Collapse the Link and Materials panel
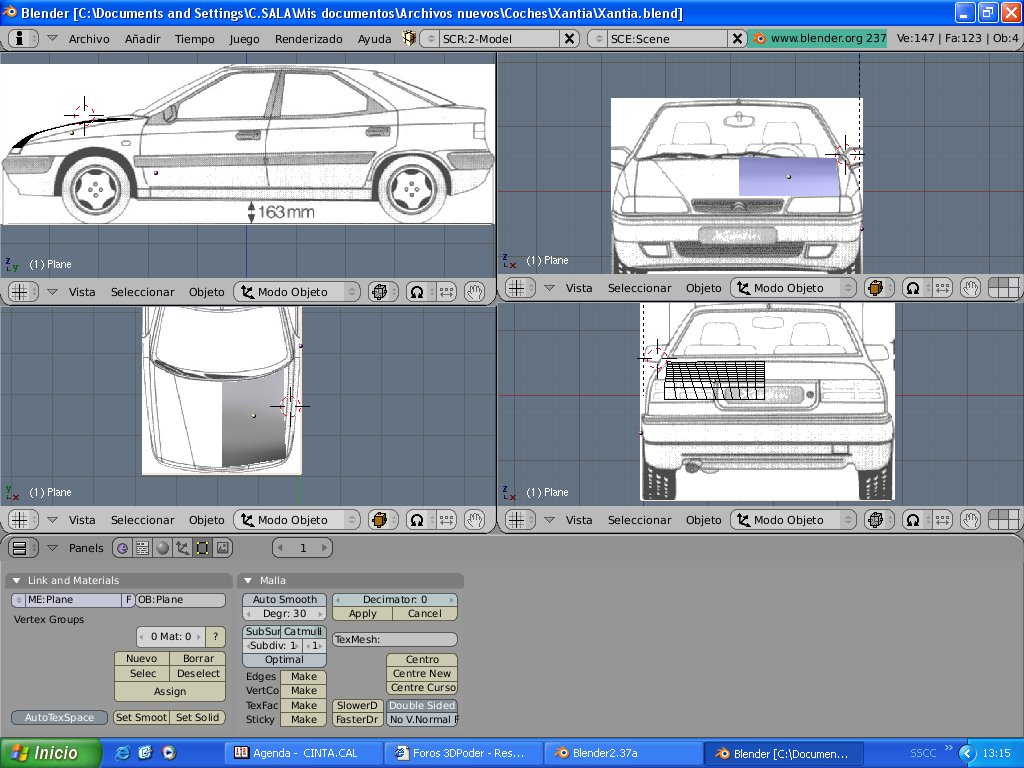The image size is (1024, 768). pos(17,581)
